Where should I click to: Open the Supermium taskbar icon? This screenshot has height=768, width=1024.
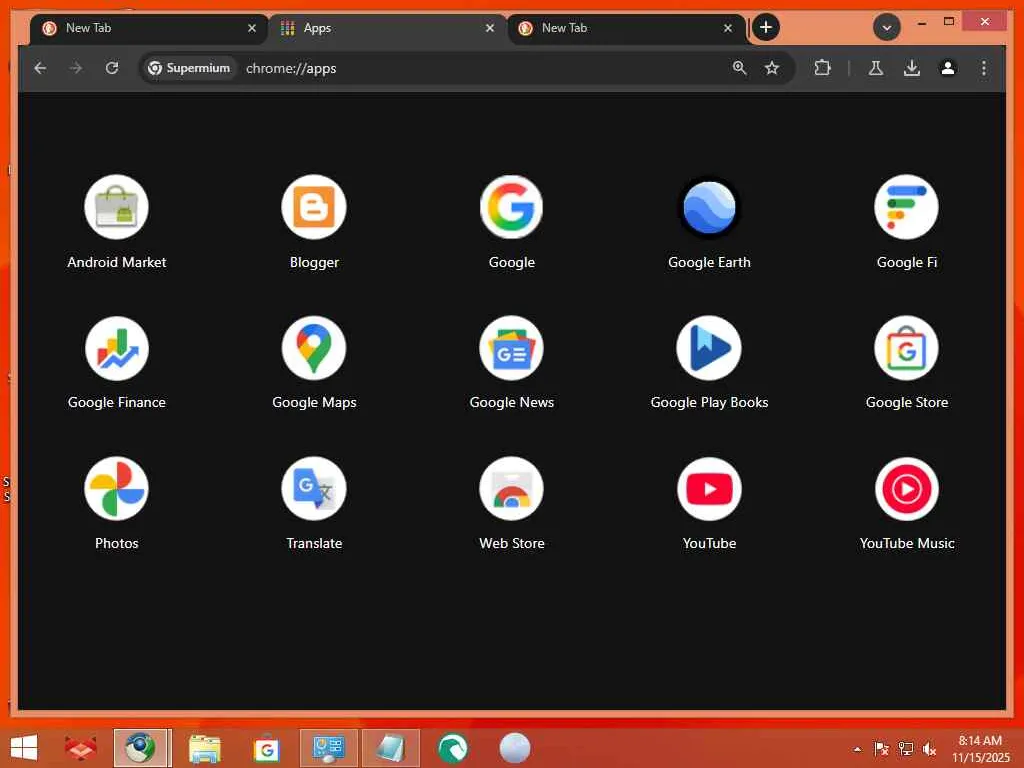[142, 748]
